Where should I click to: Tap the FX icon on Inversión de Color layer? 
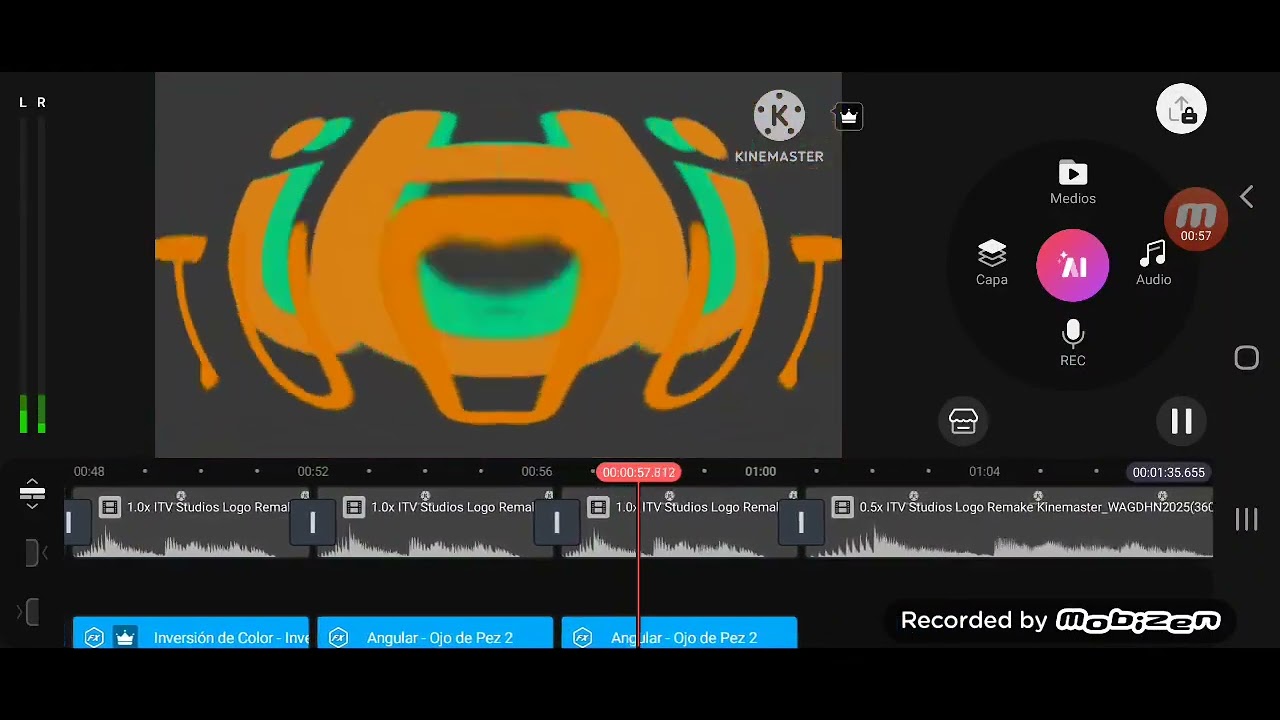(94, 637)
